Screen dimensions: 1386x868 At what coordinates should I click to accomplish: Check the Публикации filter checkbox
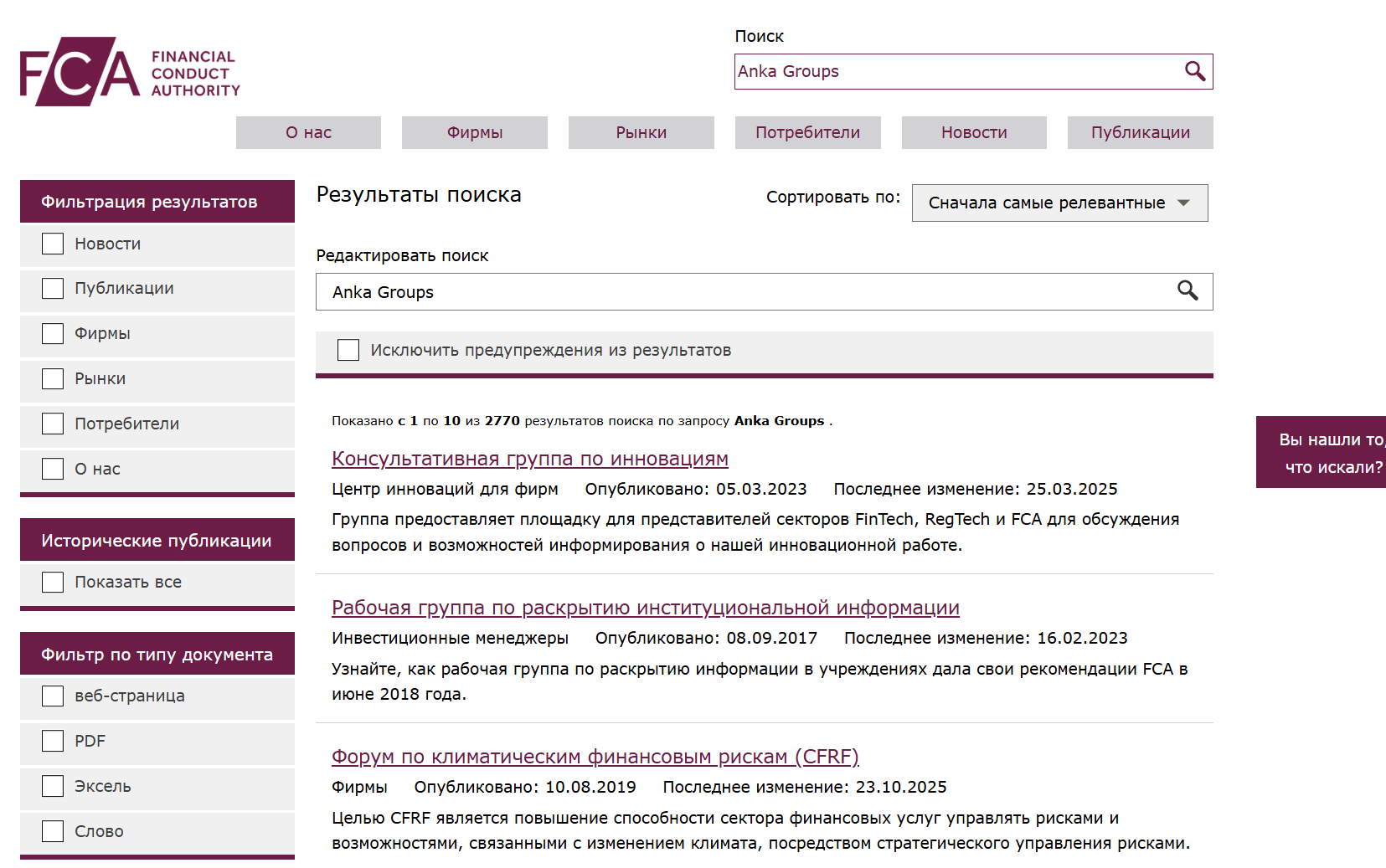coord(53,289)
